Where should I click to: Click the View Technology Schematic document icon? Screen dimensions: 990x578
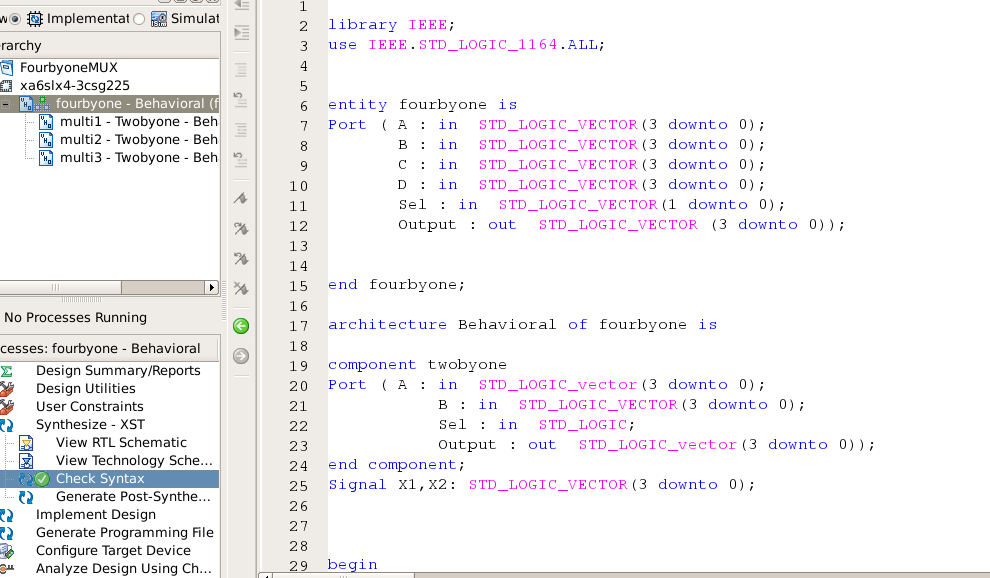tap(26, 461)
